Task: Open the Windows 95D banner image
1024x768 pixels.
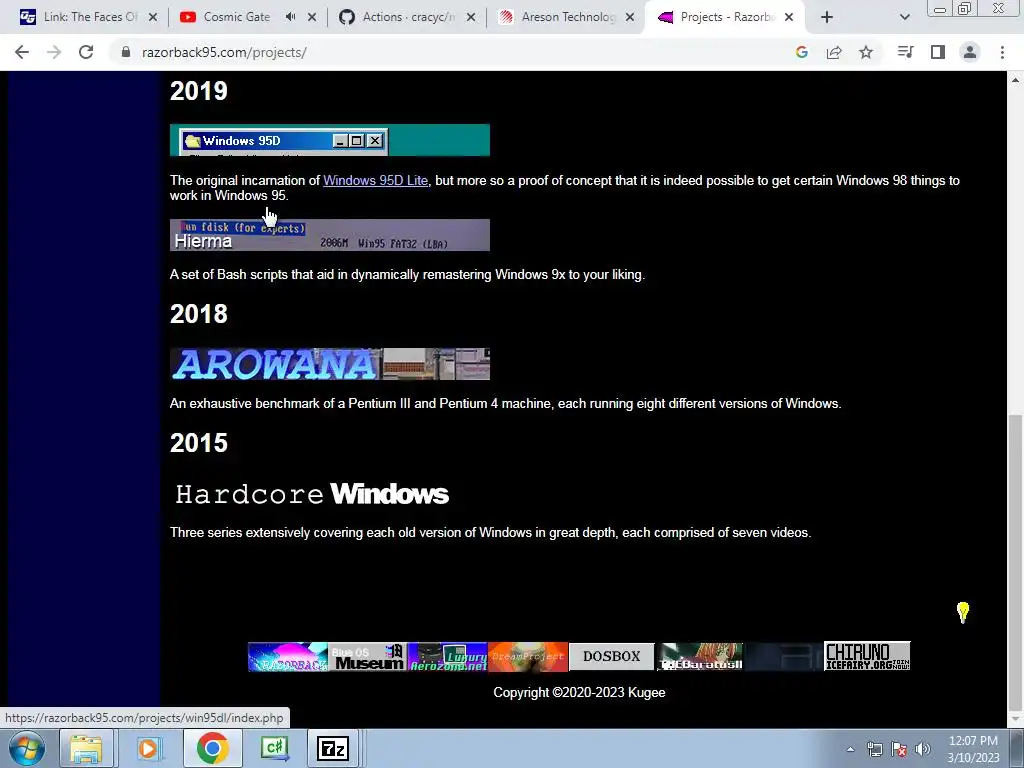Action: point(330,140)
